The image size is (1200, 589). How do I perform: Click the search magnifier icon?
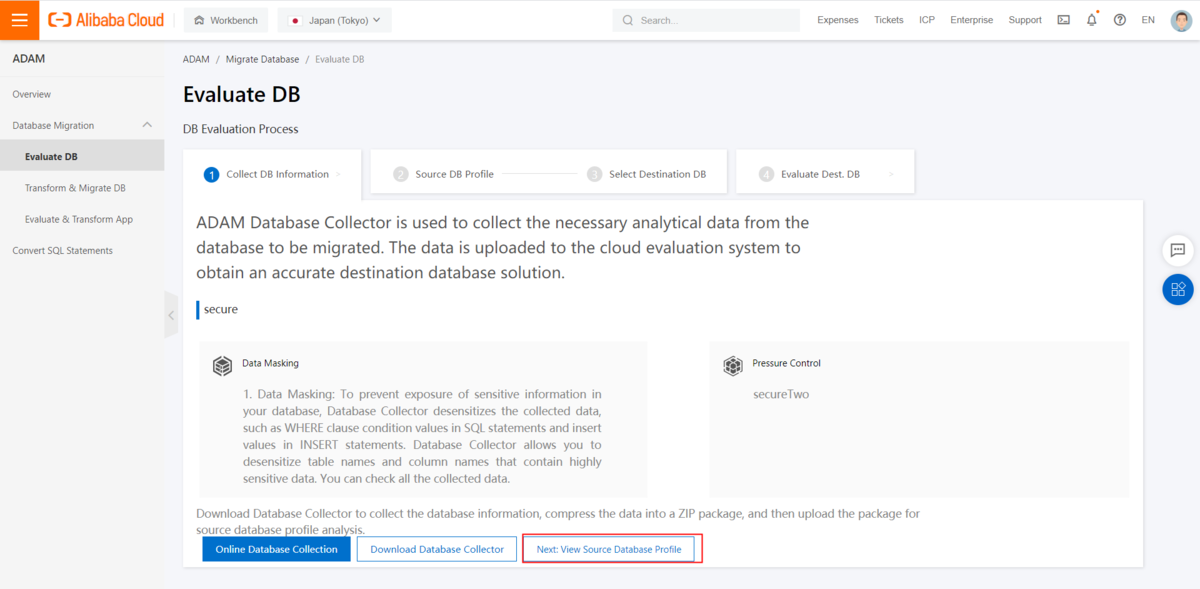point(628,20)
